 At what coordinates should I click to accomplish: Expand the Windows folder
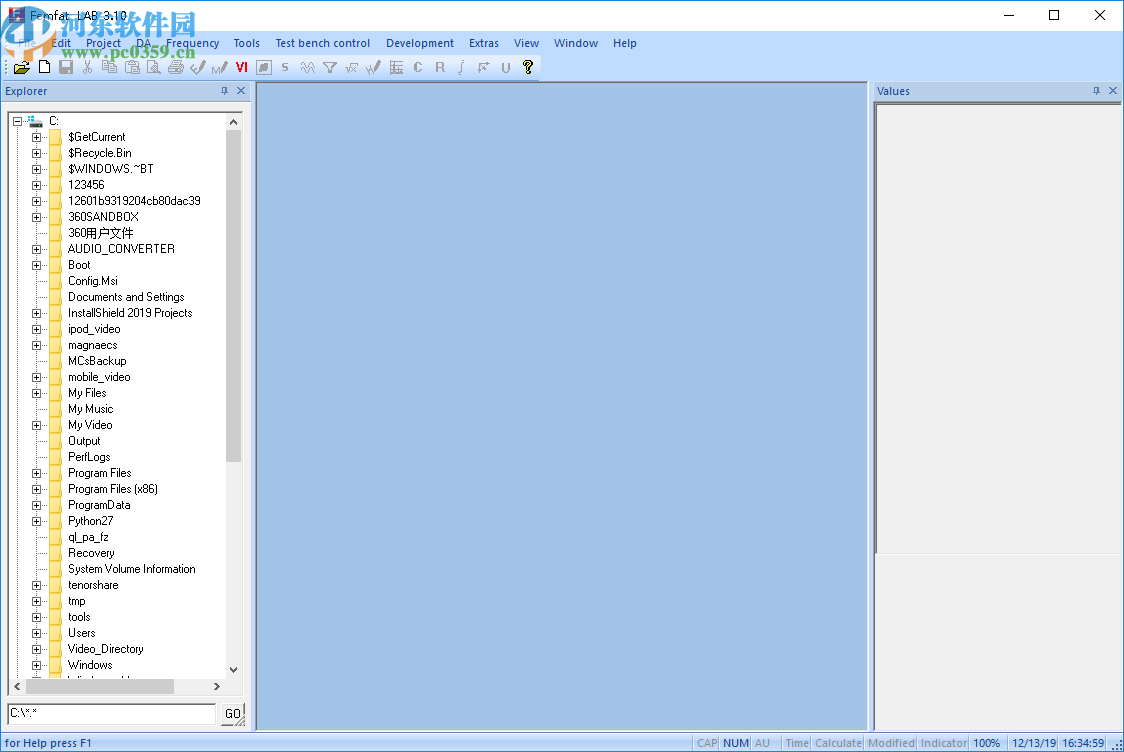click(37, 665)
